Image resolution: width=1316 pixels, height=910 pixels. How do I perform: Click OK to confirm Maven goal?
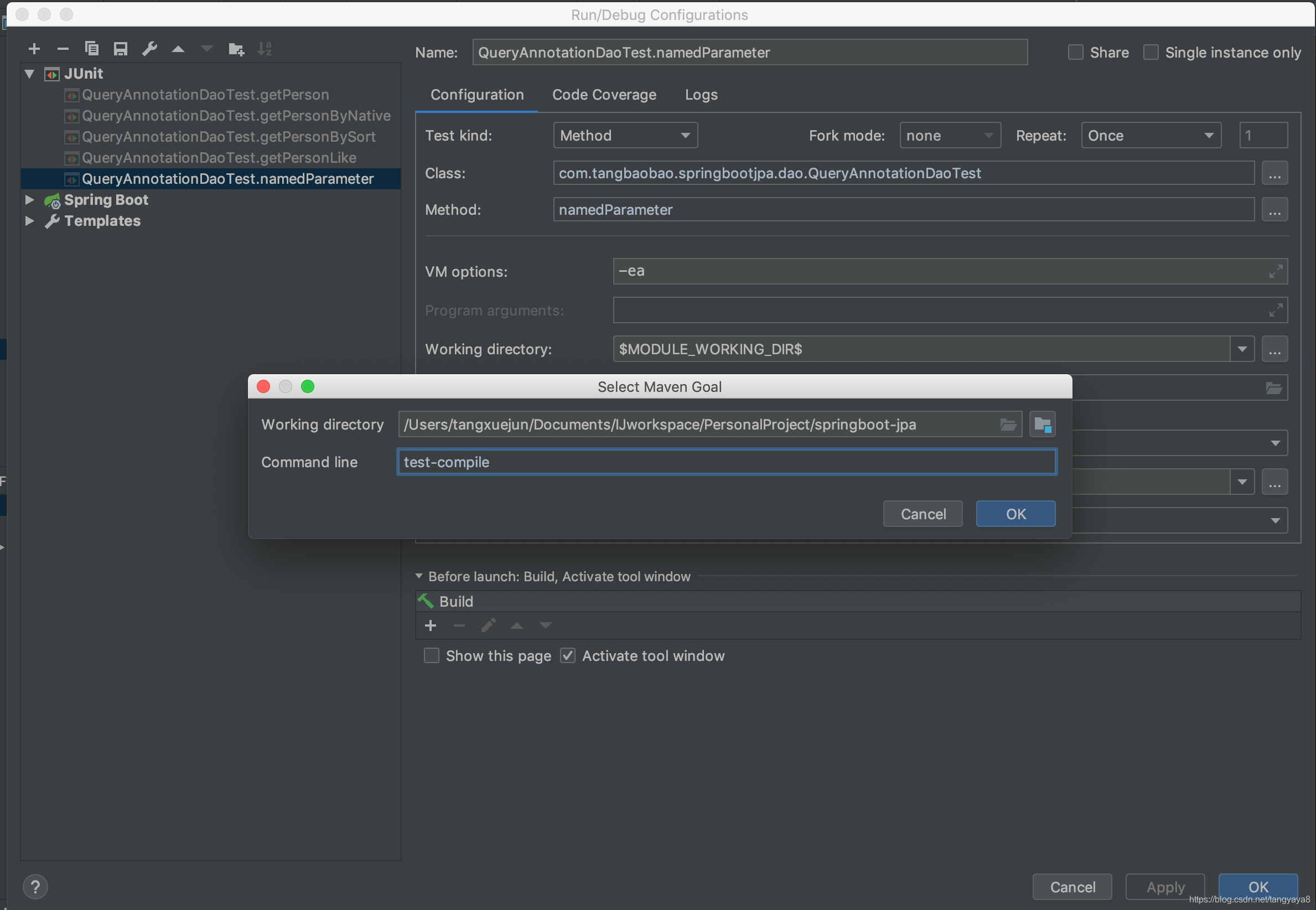pyautogui.click(x=1016, y=513)
